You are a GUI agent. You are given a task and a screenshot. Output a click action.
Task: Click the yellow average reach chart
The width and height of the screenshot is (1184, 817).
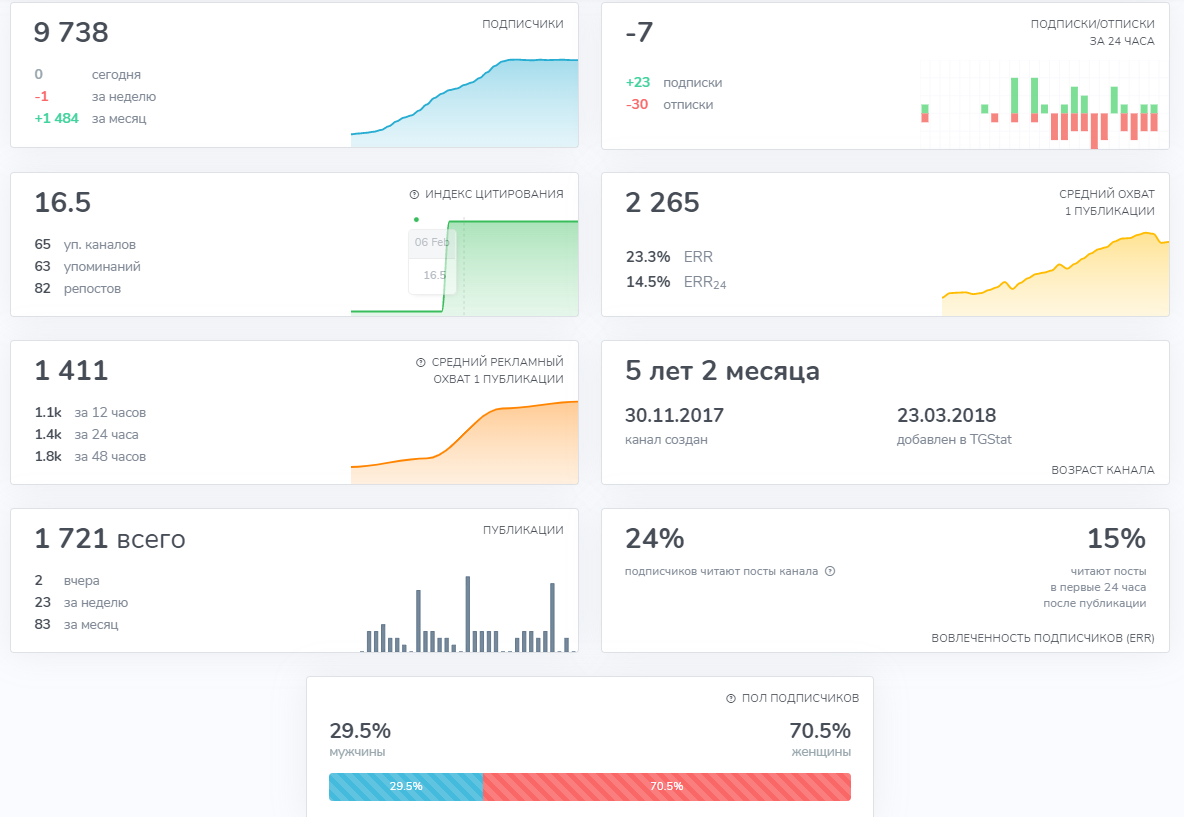1056,274
